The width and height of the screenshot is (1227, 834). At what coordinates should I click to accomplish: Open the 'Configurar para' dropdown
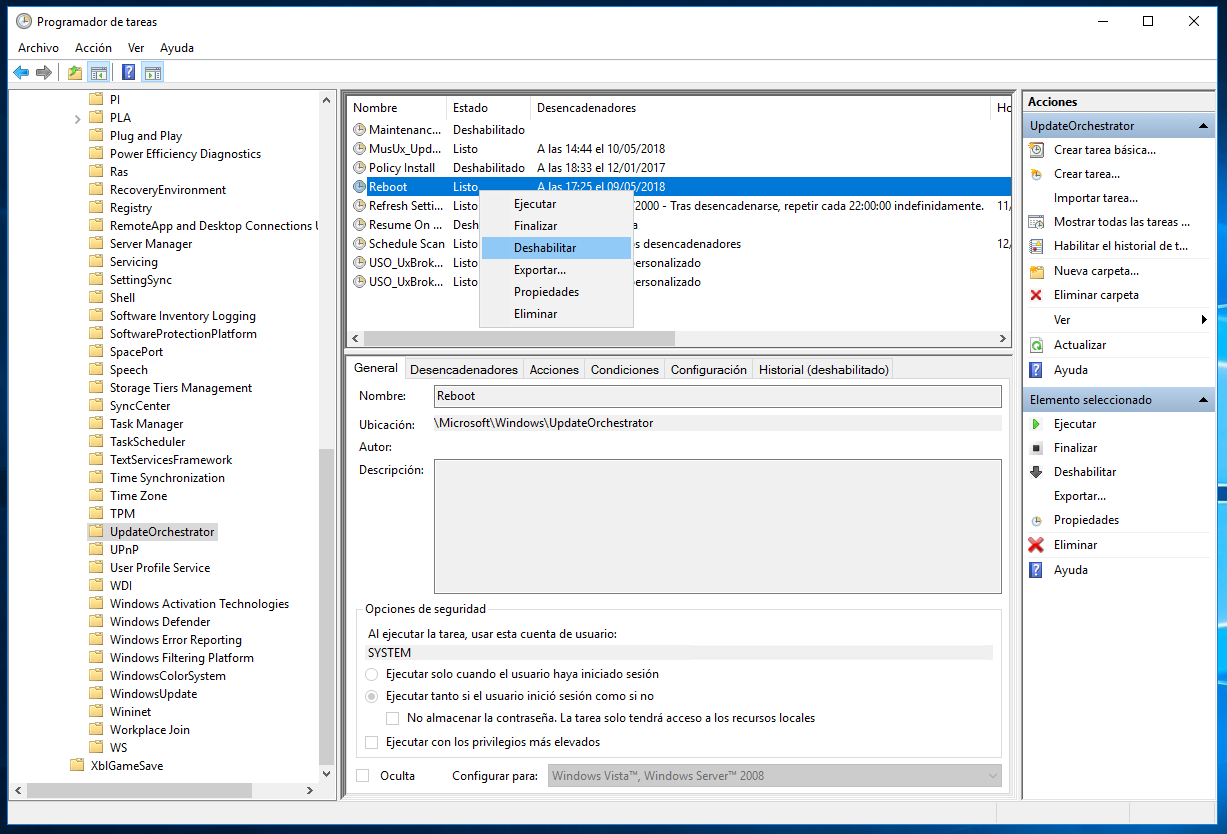point(775,776)
